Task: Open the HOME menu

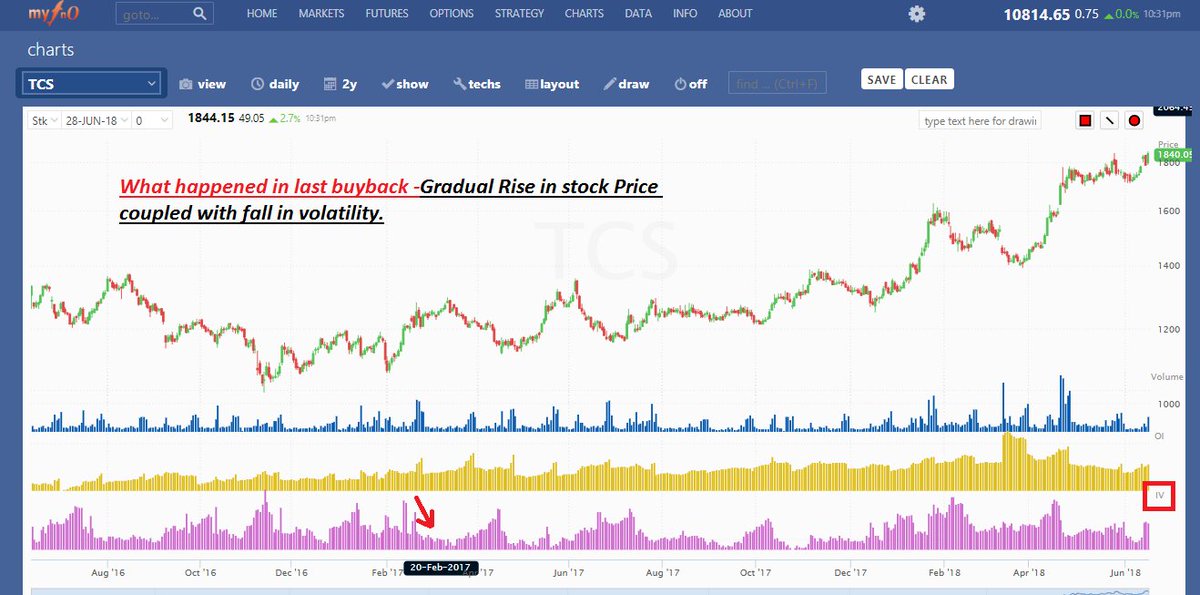Action: pyautogui.click(x=262, y=14)
